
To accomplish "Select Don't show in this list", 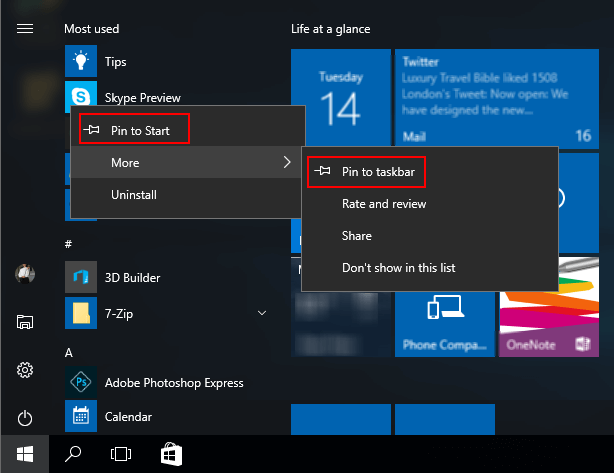I will point(430,268).
